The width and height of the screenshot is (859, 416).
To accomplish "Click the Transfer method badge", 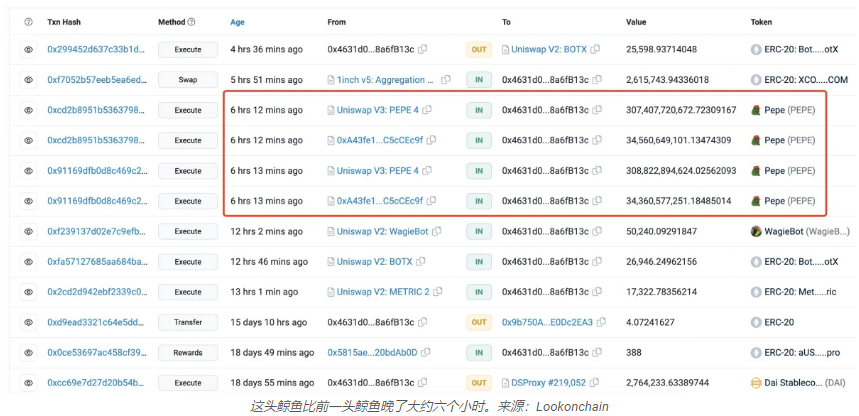I will 188,322.
